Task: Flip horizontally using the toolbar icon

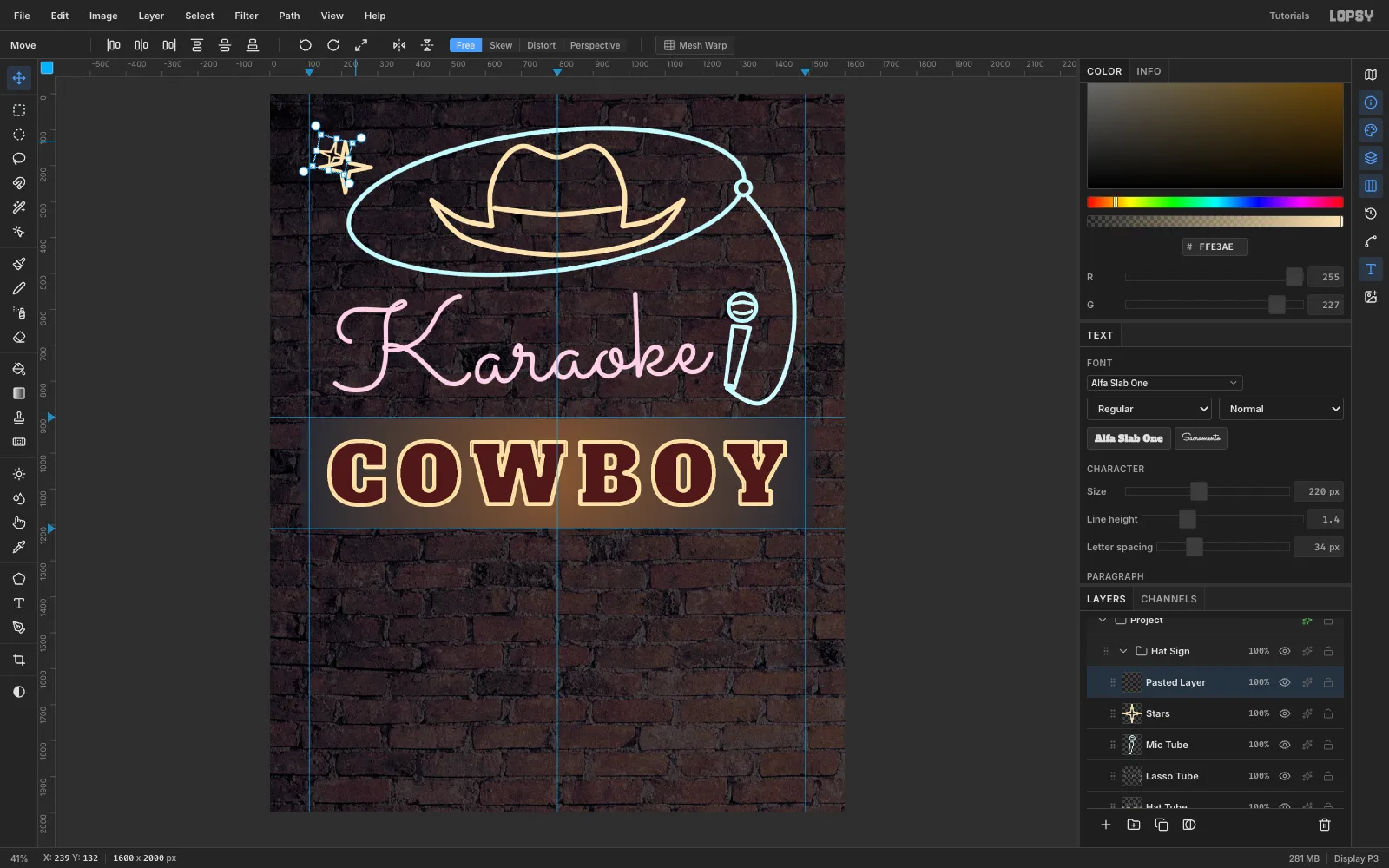Action: click(399, 45)
